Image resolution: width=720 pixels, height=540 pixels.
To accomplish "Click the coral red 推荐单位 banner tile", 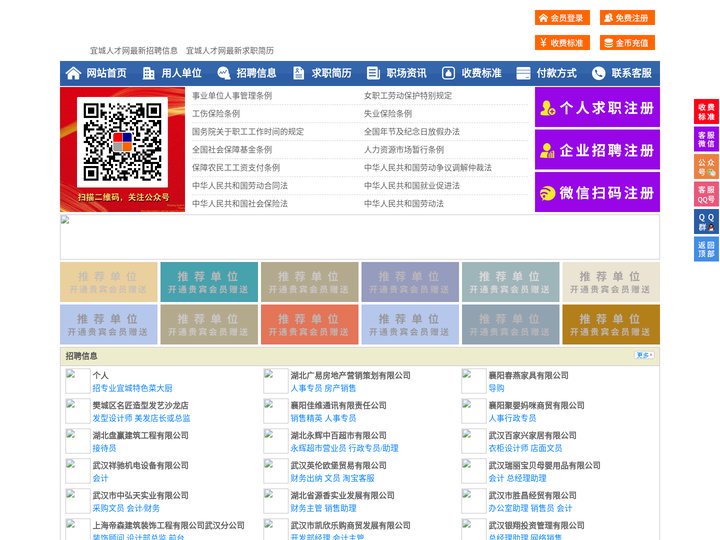I will pos(309,324).
